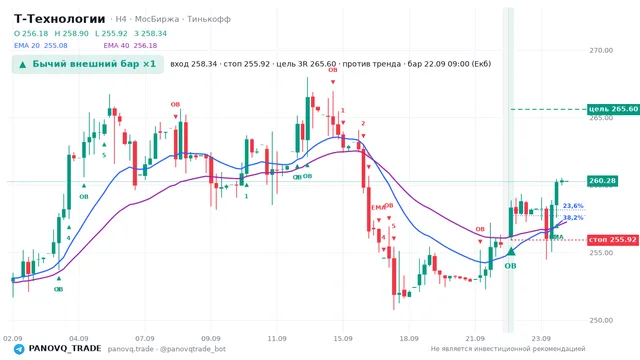
Task: Click the 270.00 price axis label
Action: [x=601, y=51]
